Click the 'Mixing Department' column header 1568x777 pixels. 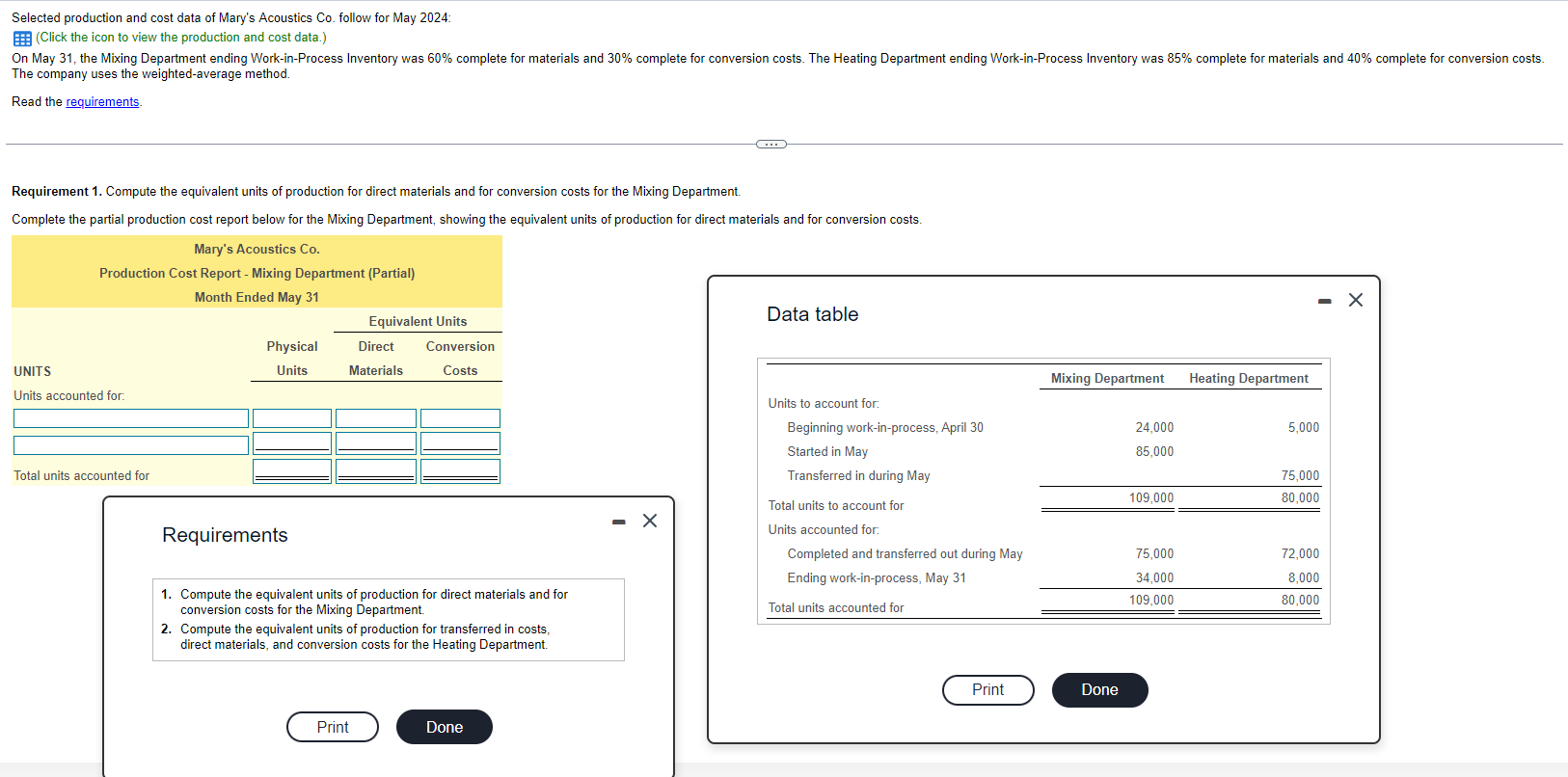point(1107,379)
